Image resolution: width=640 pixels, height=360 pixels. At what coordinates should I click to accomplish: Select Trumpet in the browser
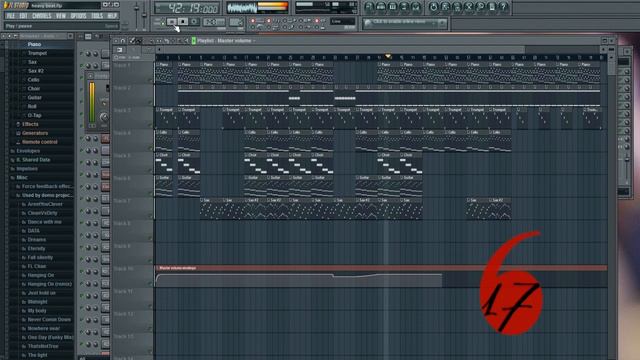(37, 53)
